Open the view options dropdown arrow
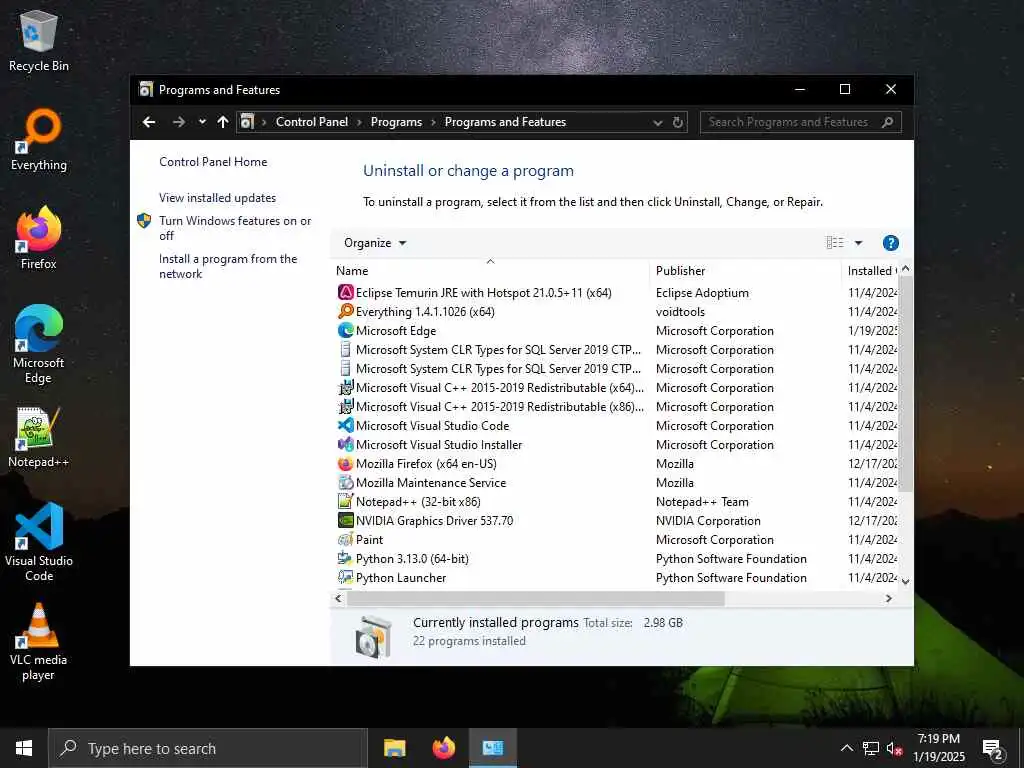Screen dimensions: 1024x768 (x=858, y=243)
